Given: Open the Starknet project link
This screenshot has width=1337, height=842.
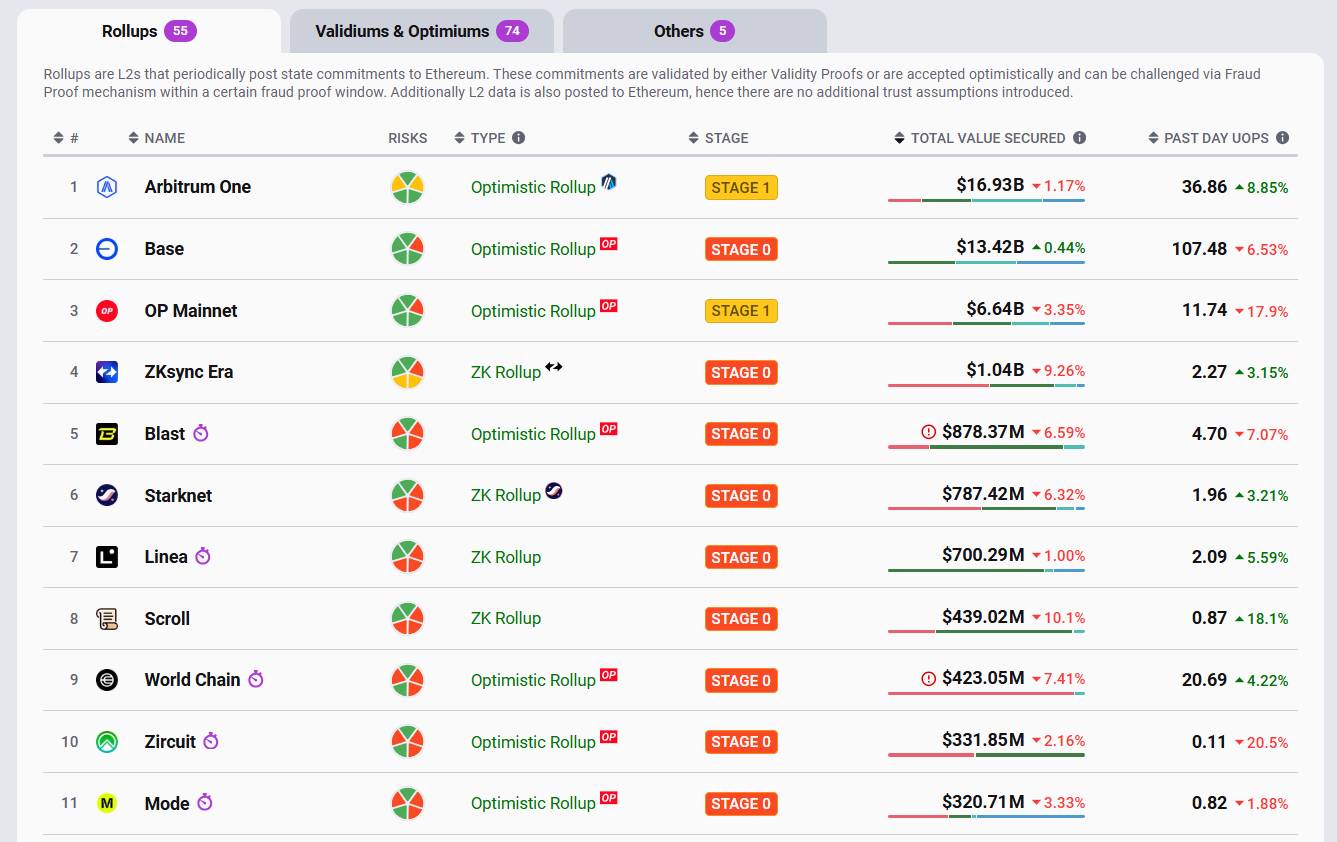Looking at the screenshot, I should 178,495.
